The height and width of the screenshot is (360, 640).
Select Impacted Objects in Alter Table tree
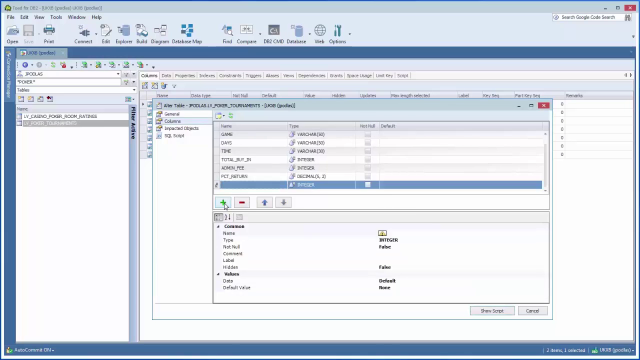pos(181,128)
